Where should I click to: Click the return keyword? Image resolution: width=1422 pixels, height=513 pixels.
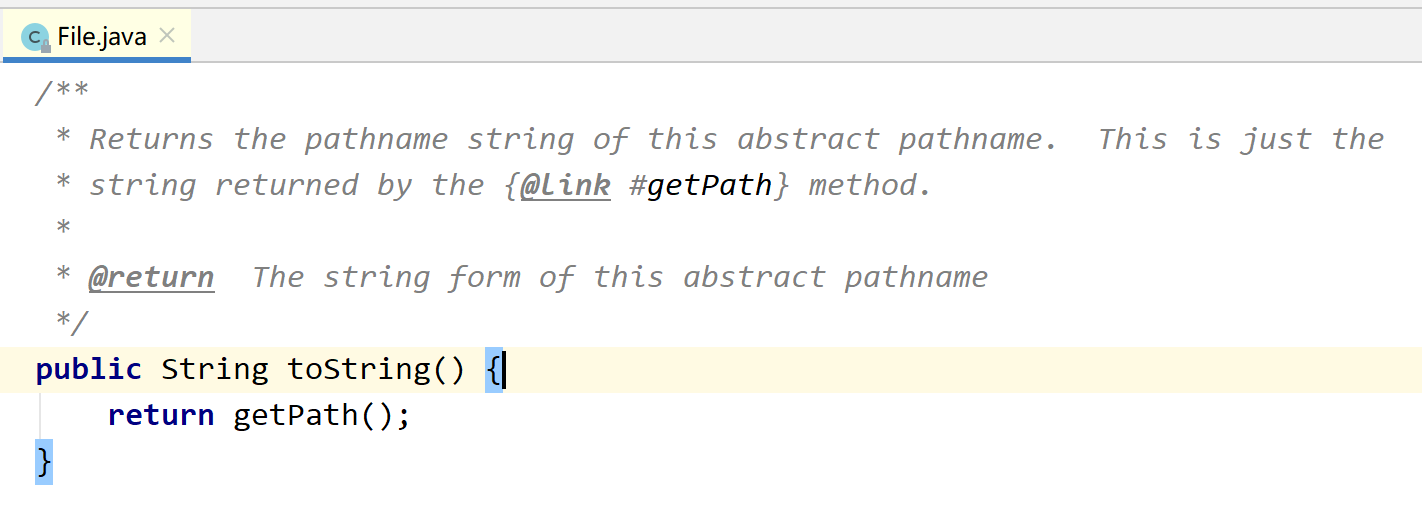click(160, 415)
